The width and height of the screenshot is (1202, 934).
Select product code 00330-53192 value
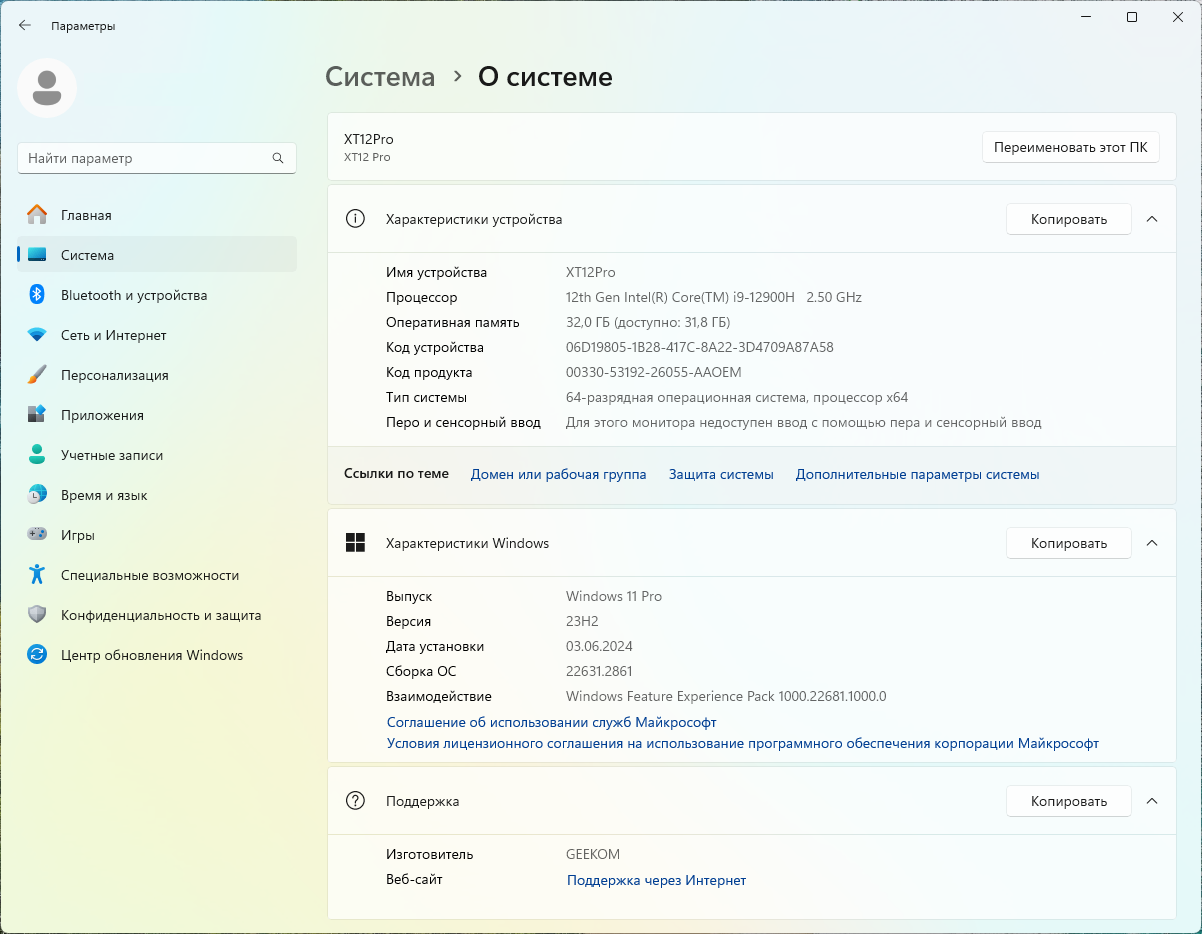[653, 372]
